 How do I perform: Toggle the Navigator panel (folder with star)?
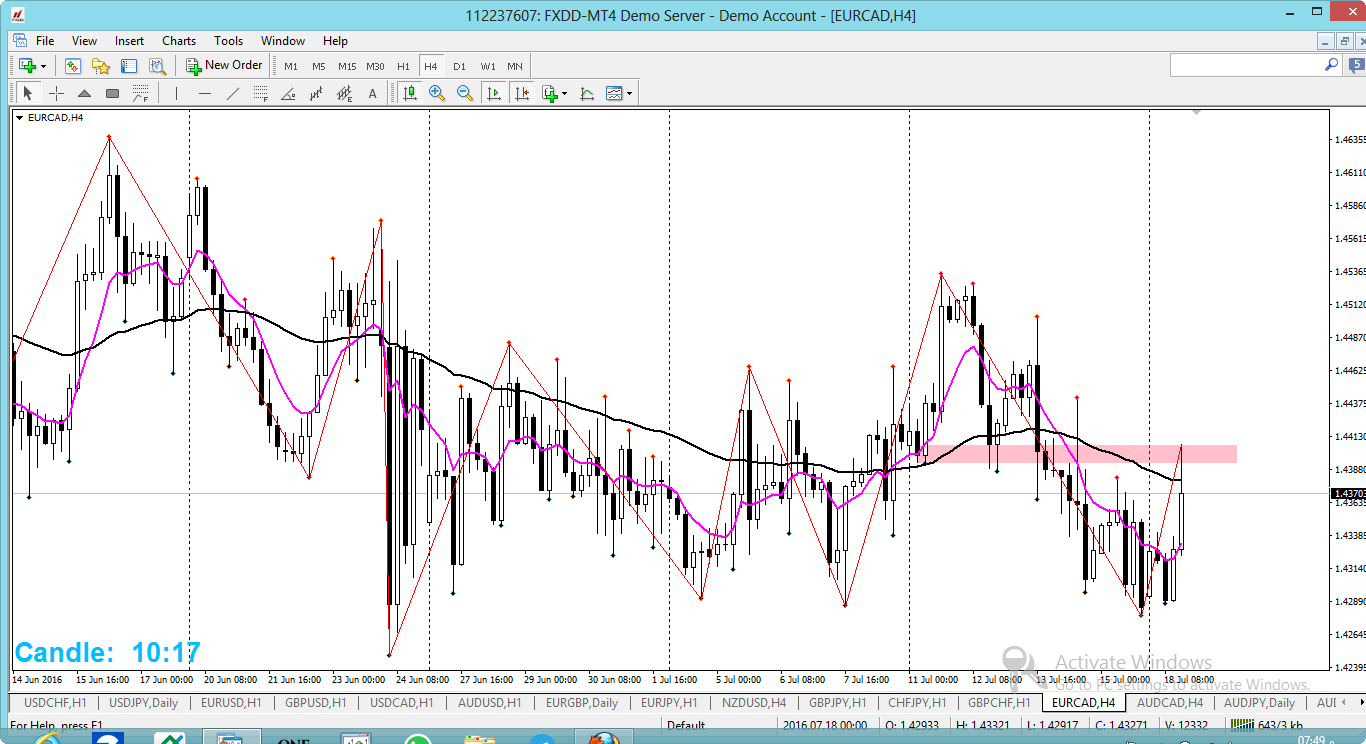tap(100, 66)
